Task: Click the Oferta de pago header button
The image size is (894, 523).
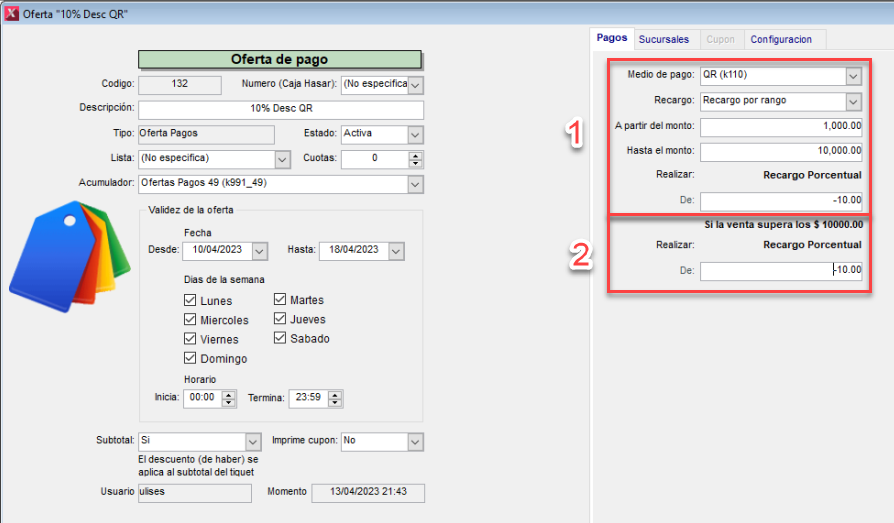Action: [x=279, y=59]
